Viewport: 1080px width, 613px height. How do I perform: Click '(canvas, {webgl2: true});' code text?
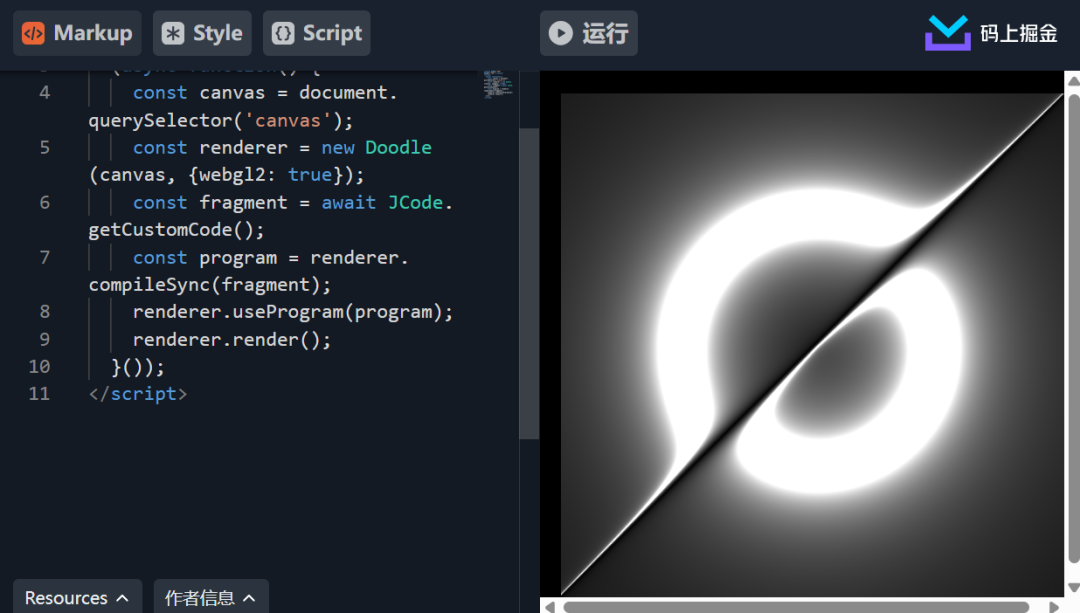(x=226, y=175)
